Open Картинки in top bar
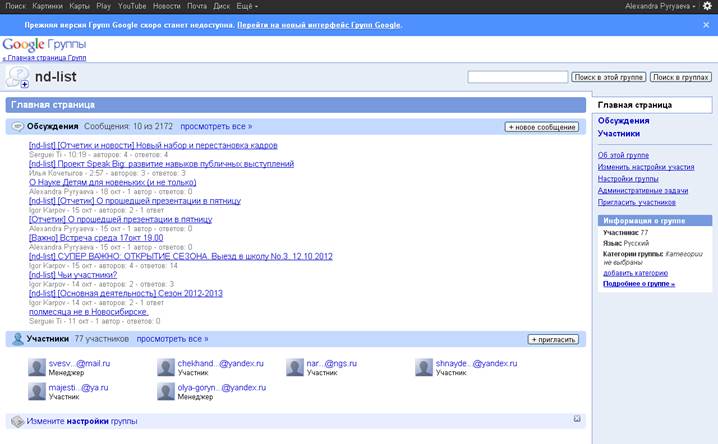The height and width of the screenshot is (444, 718). click(48, 6)
